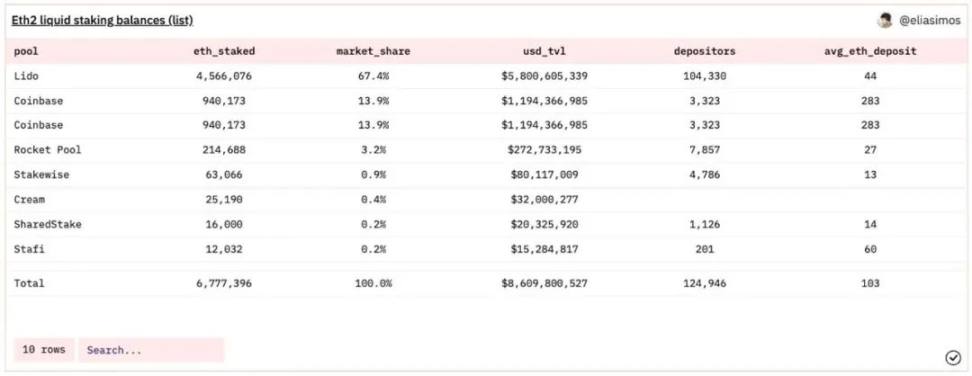This screenshot has height=376, width=972.
Task: Click Lido's $5,800,605,339 usd_tvl value
Action: (544, 76)
